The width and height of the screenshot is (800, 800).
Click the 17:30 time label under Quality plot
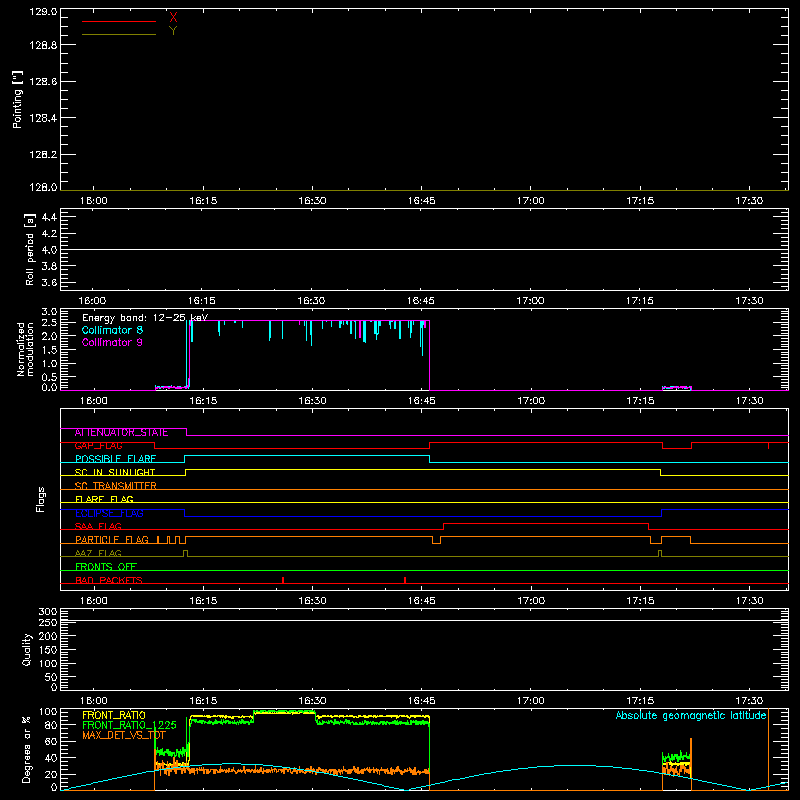click(749, 701)
